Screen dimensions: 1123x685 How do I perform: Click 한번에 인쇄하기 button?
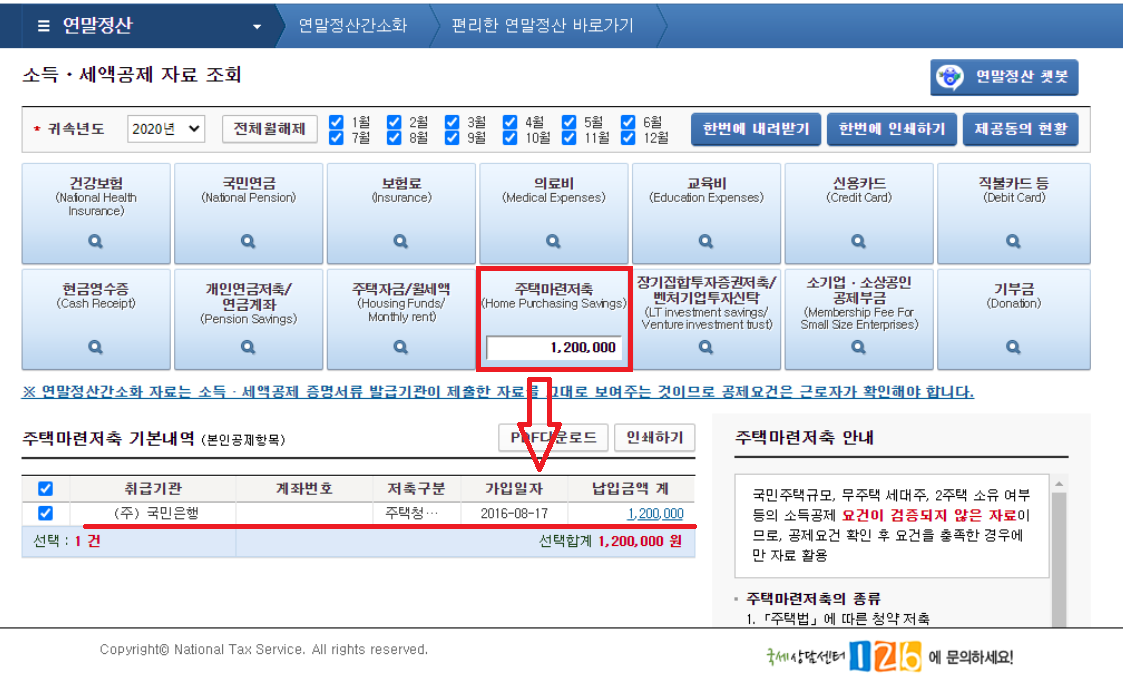(x=892, y=129)
